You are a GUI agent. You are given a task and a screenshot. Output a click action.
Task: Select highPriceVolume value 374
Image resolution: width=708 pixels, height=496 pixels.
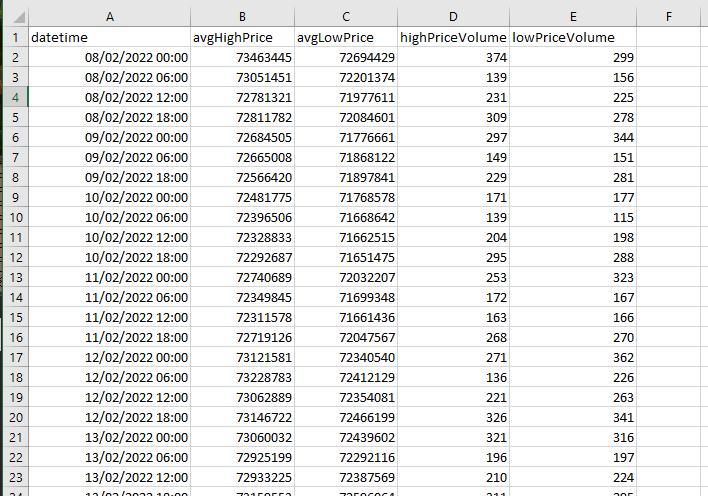[453, 57]
